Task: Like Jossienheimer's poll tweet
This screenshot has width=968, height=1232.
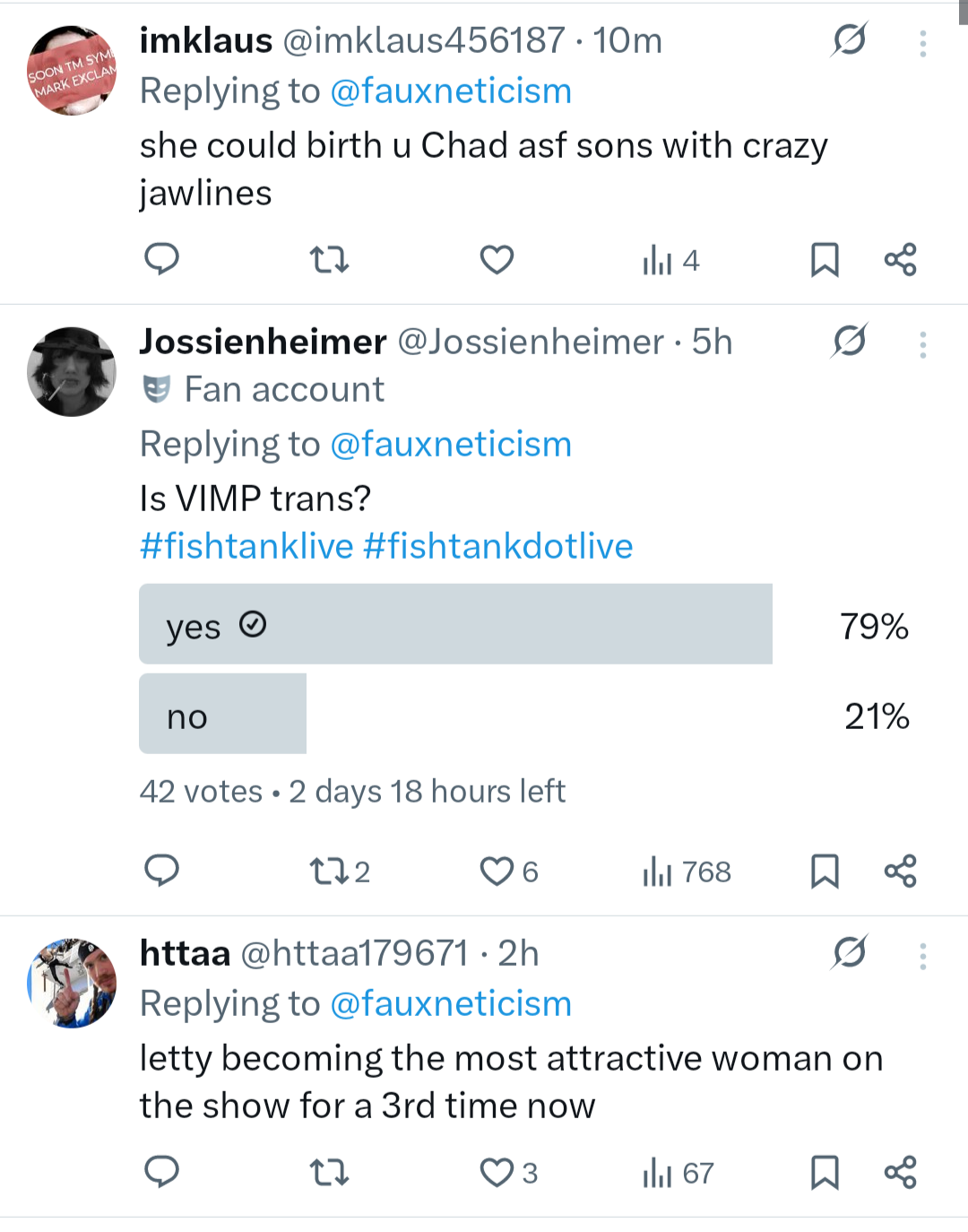Action: [497, 871]
